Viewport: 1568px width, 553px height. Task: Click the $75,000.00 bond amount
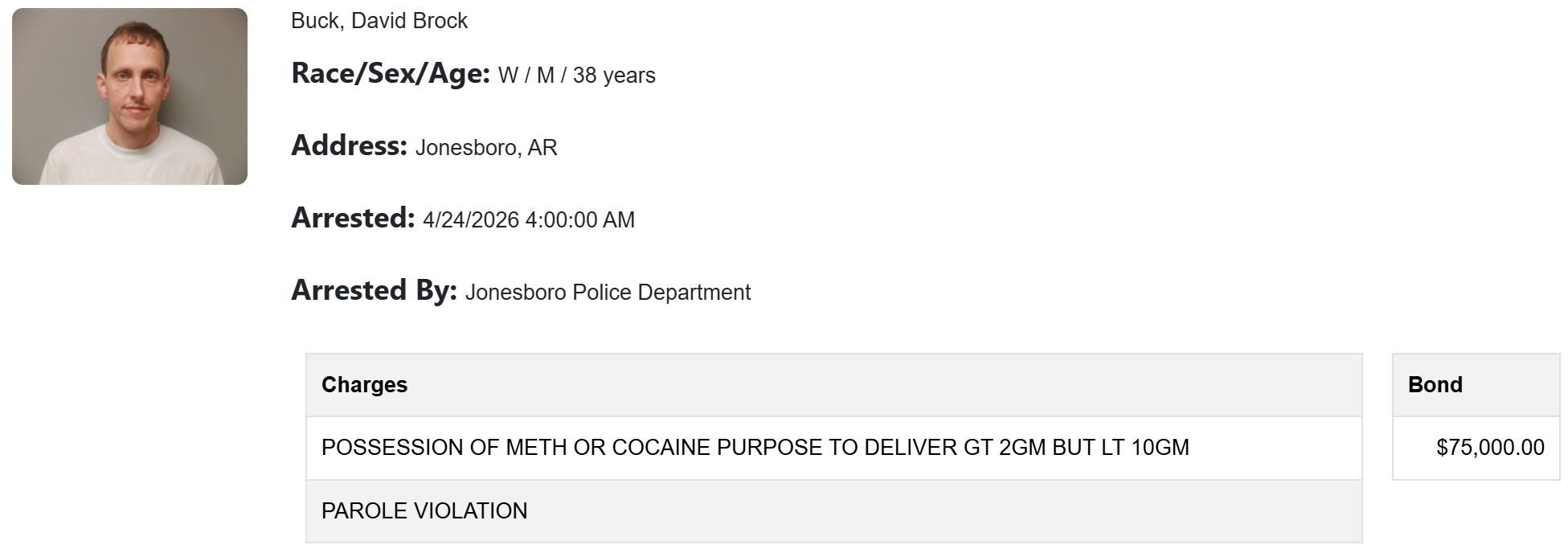(1490, 448)
